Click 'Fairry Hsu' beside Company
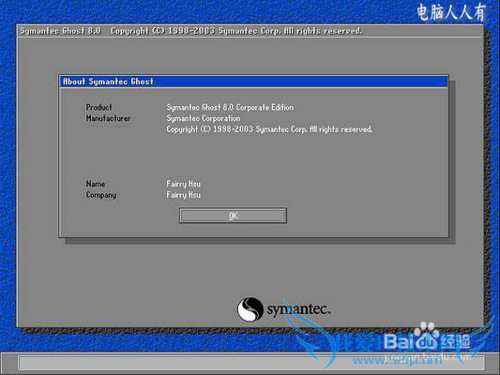Image resolution: width=500 pixels, height=375 pixels. point(184,195)
